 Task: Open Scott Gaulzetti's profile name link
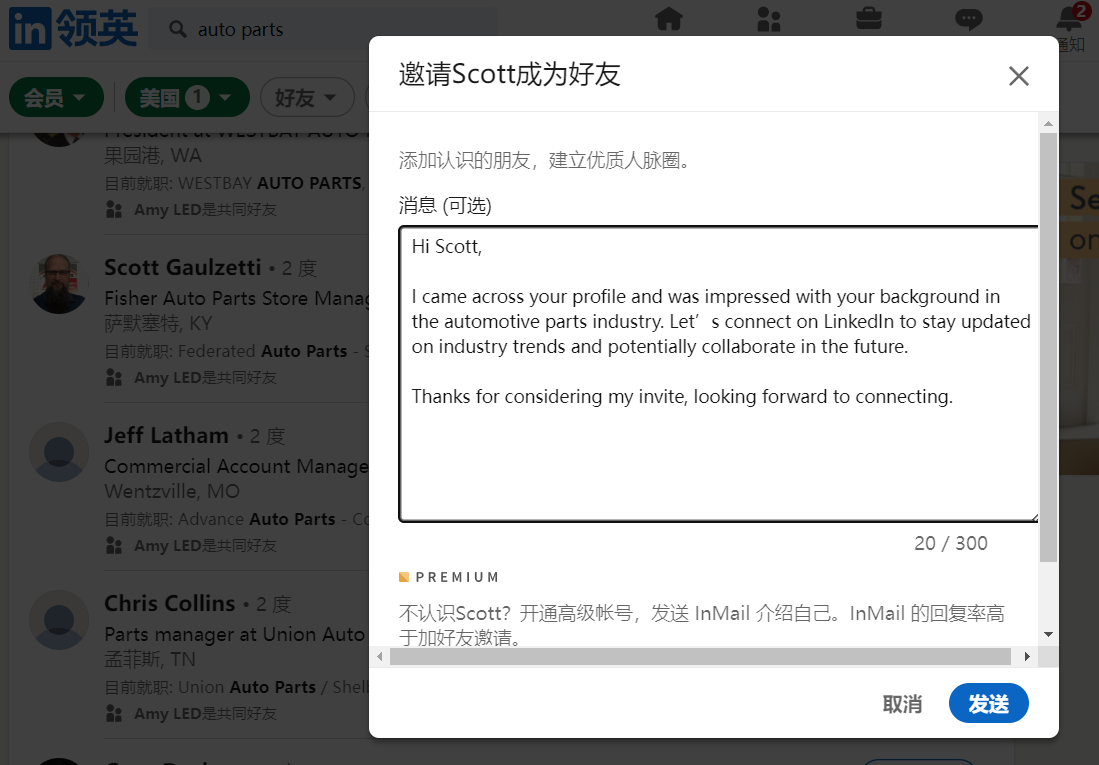point(182,267)
